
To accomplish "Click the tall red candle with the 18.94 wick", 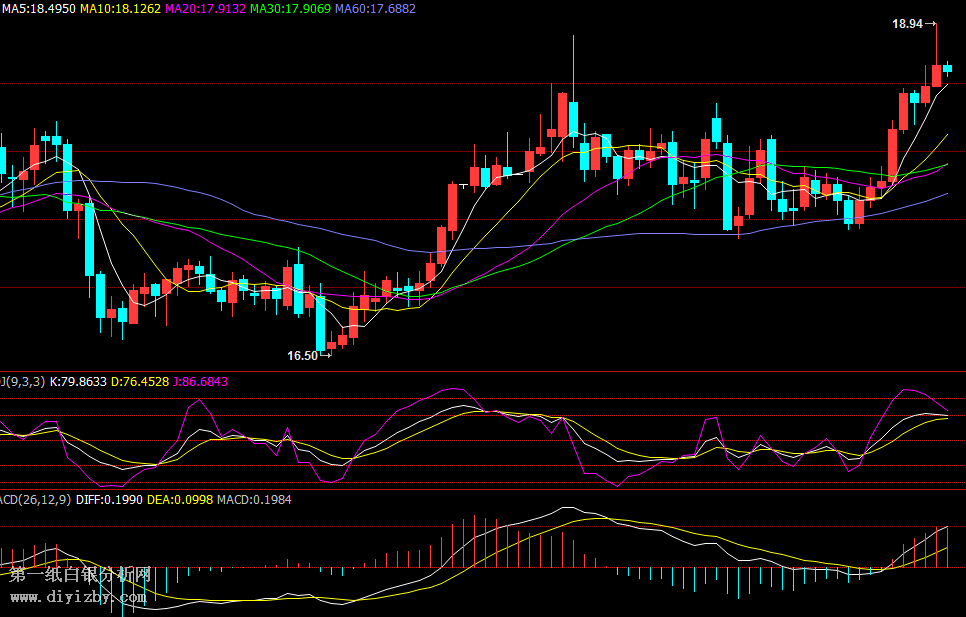I will (x=936, y=75).
